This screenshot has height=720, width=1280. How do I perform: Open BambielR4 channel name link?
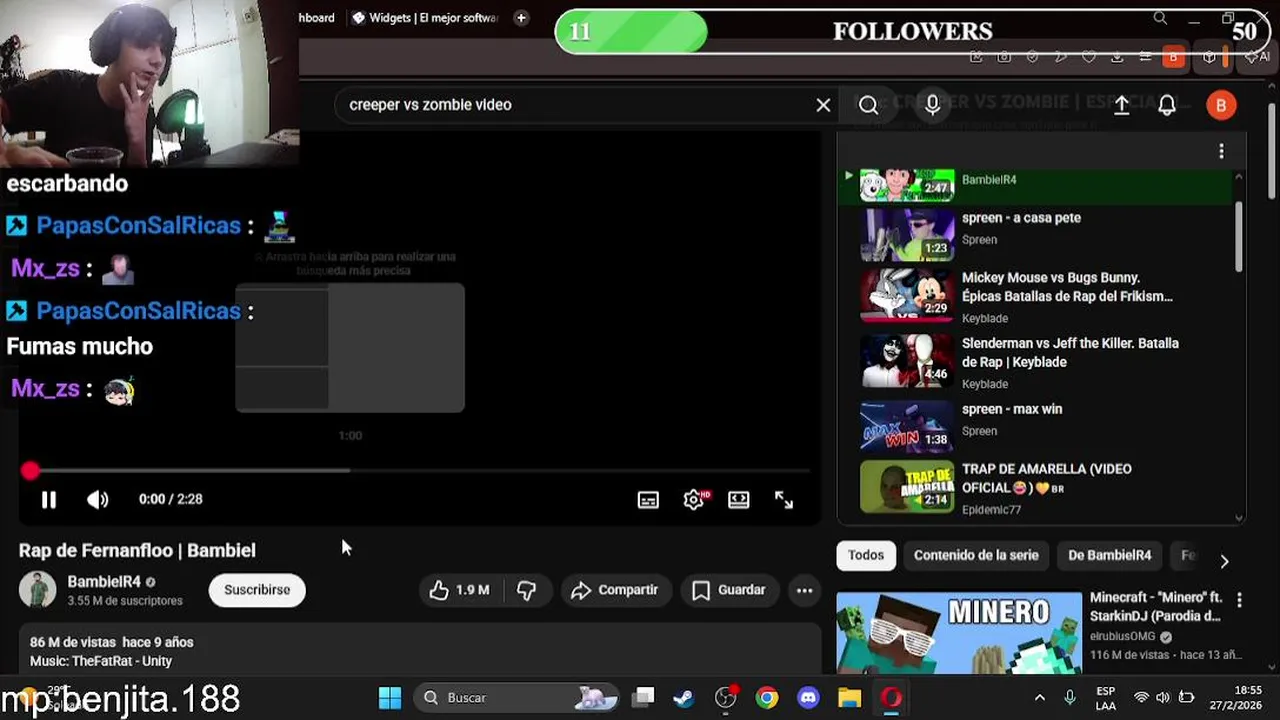(104, 582)
